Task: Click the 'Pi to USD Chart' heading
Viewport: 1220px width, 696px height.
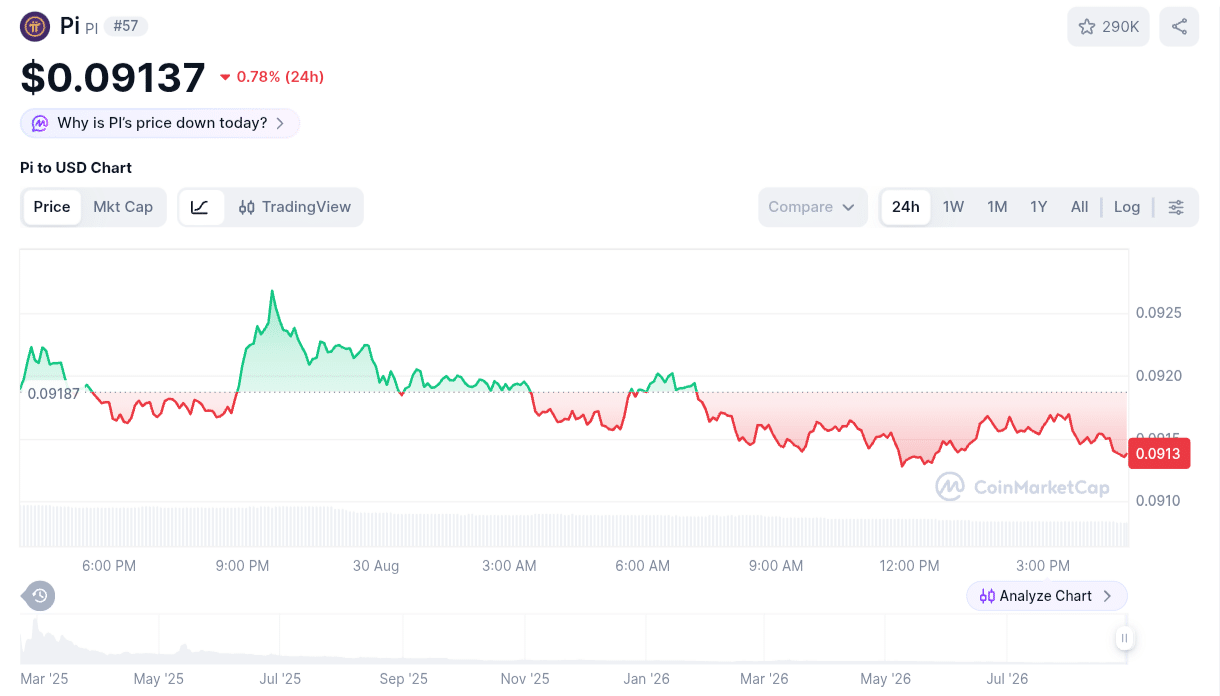Action: click(76, 168)
